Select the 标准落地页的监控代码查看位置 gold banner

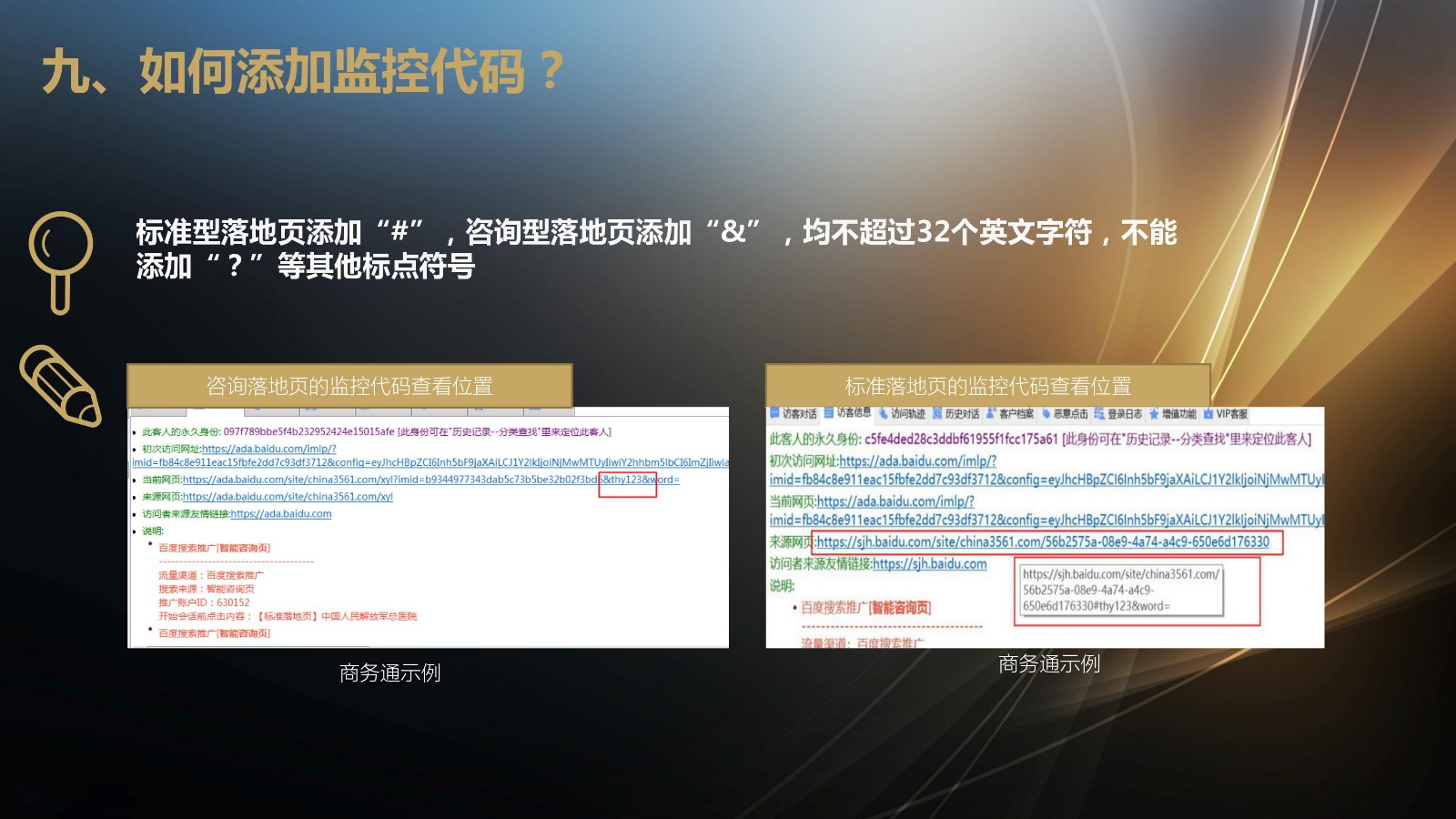point(987,386)
